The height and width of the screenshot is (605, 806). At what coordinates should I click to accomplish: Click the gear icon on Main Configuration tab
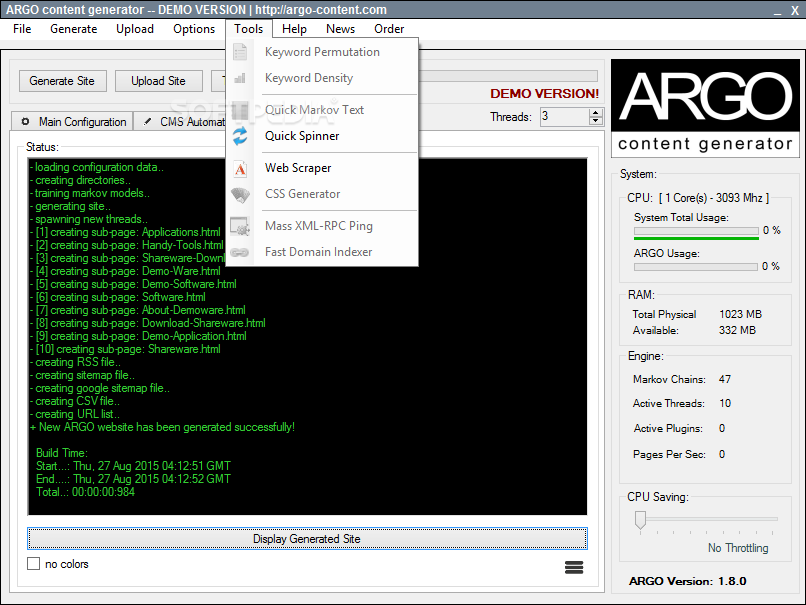coord(25,122)
